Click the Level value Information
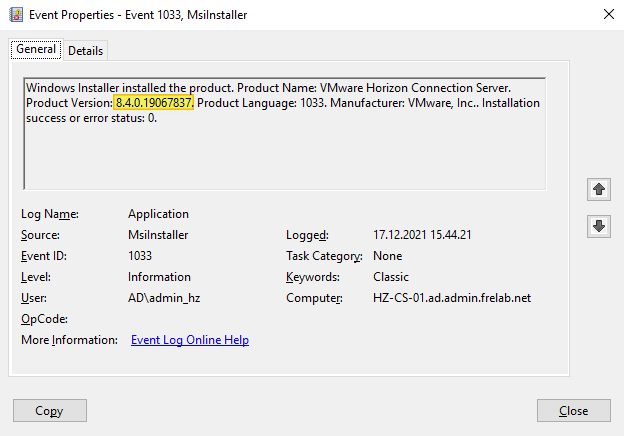624x436 pixels. [x=156, y=277]
